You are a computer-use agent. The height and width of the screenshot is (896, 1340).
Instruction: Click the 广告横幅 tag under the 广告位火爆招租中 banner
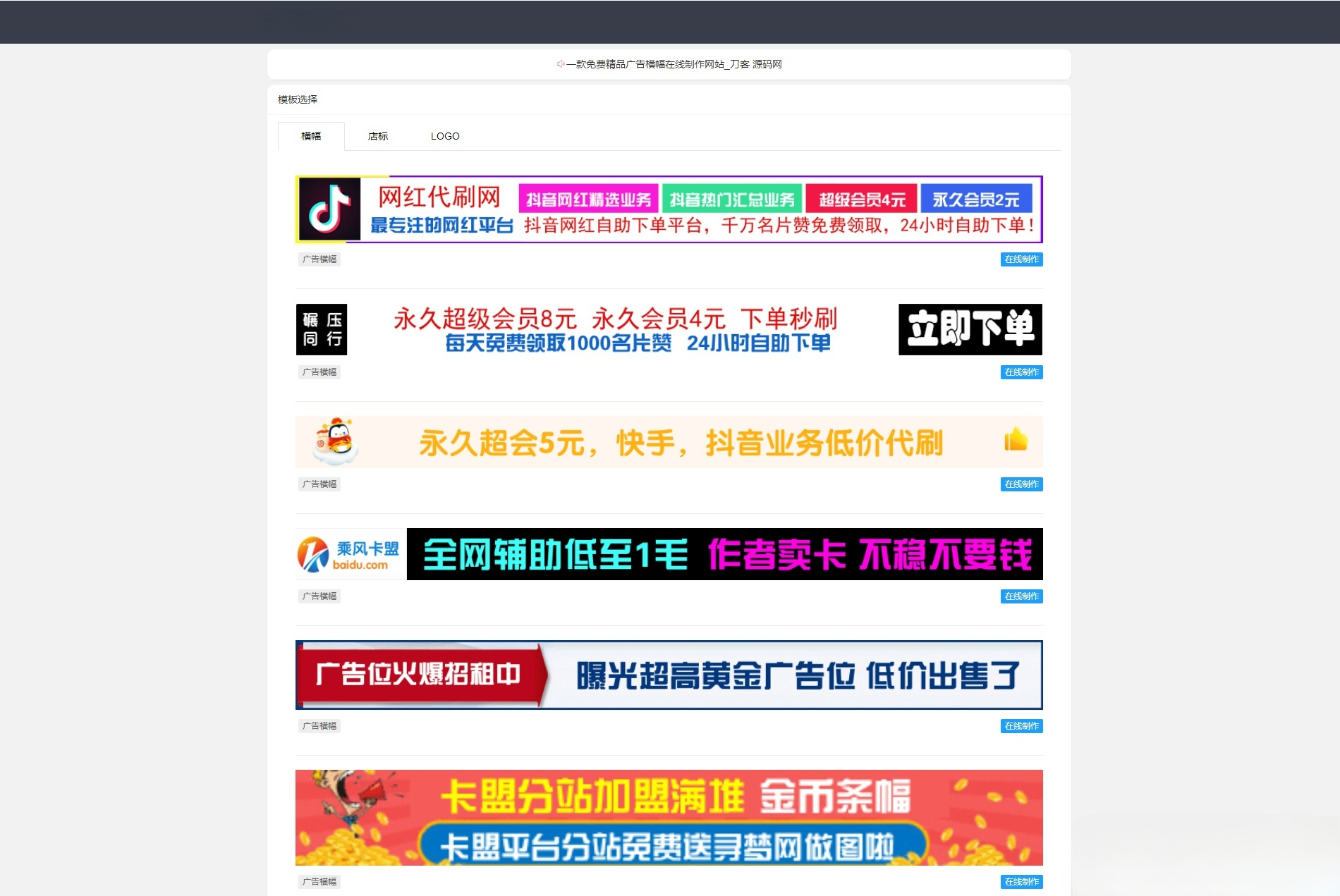tap(319, 726)
